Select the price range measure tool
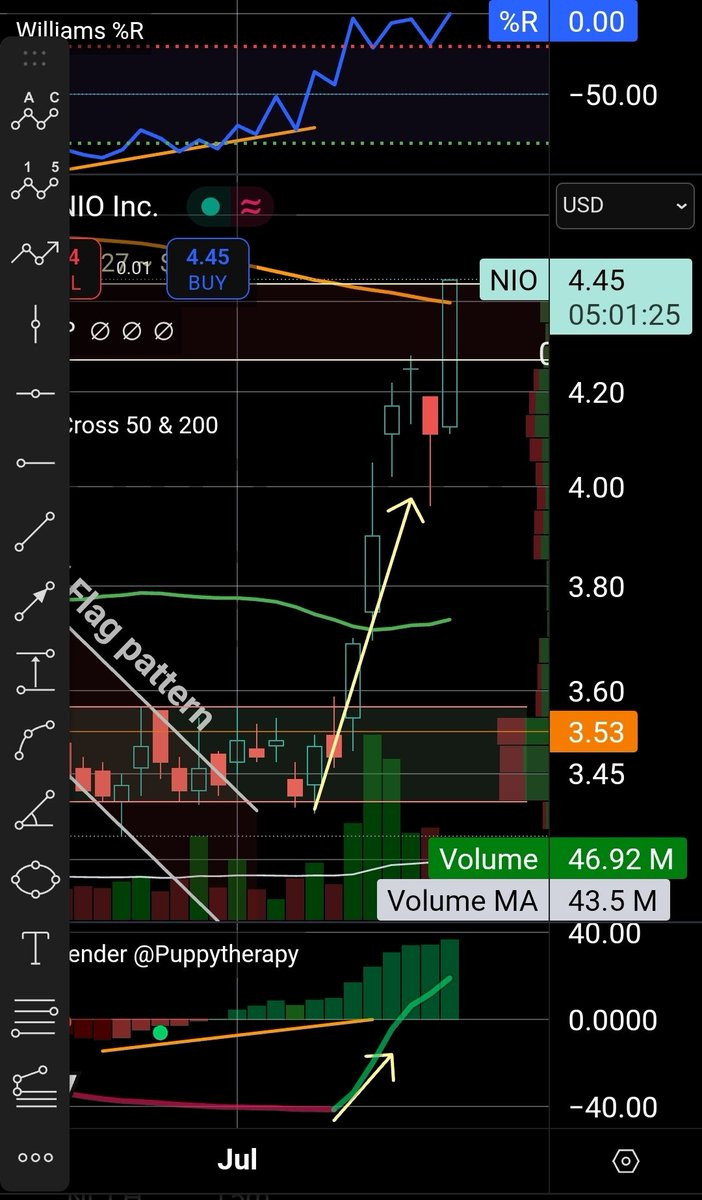 (x=35, y=670)
